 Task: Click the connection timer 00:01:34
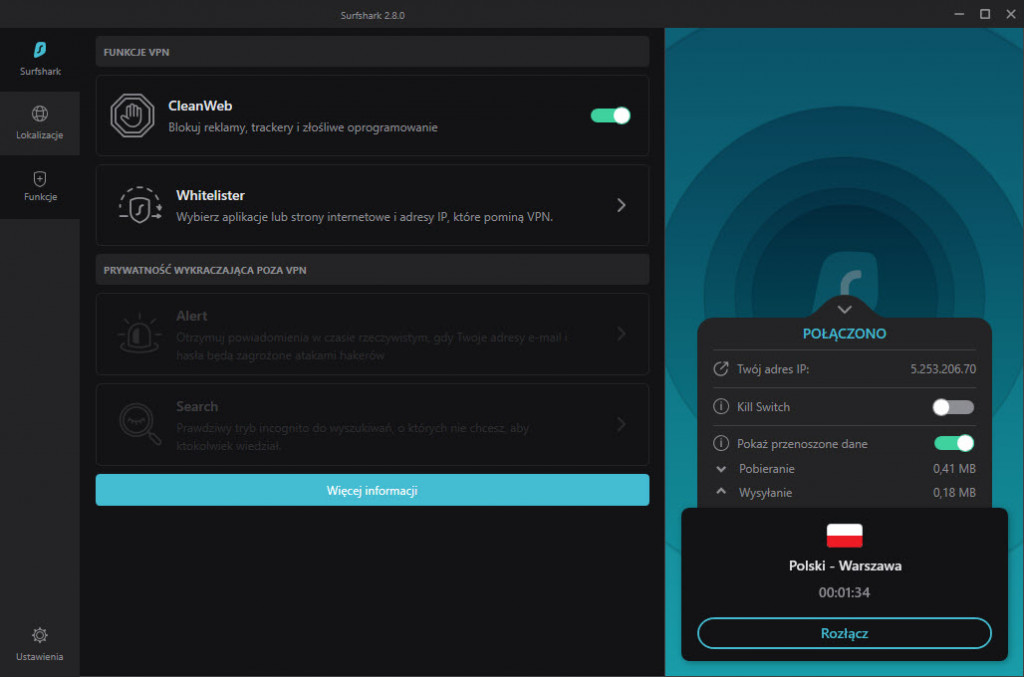point(844,593)
